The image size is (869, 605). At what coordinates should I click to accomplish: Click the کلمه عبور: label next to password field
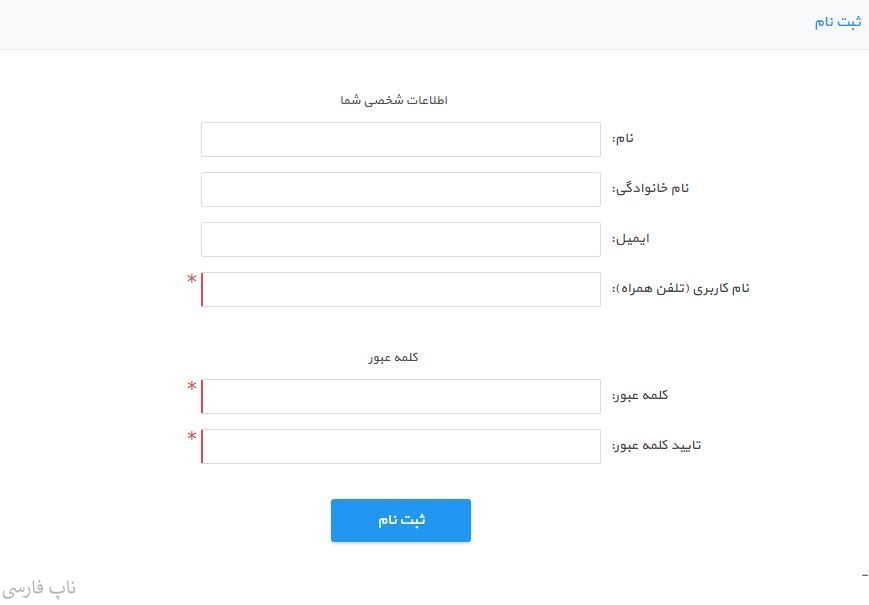point(640,396)
